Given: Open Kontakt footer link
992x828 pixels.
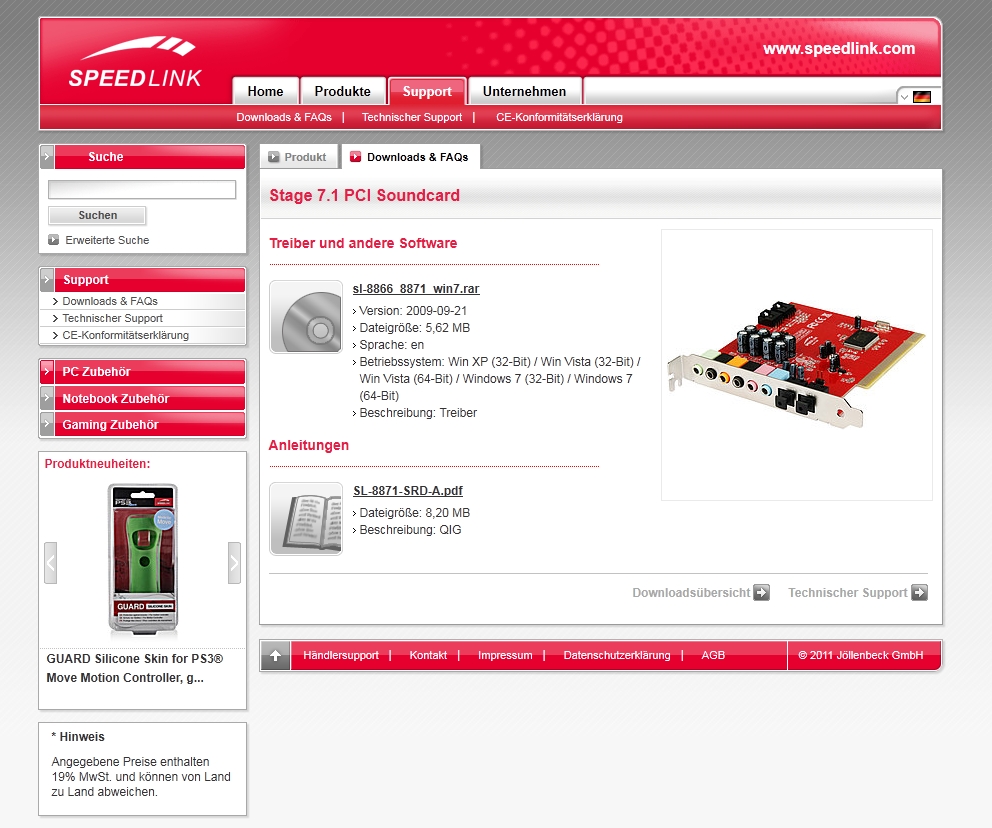Looking at the screenshot, I should point(428,655).
